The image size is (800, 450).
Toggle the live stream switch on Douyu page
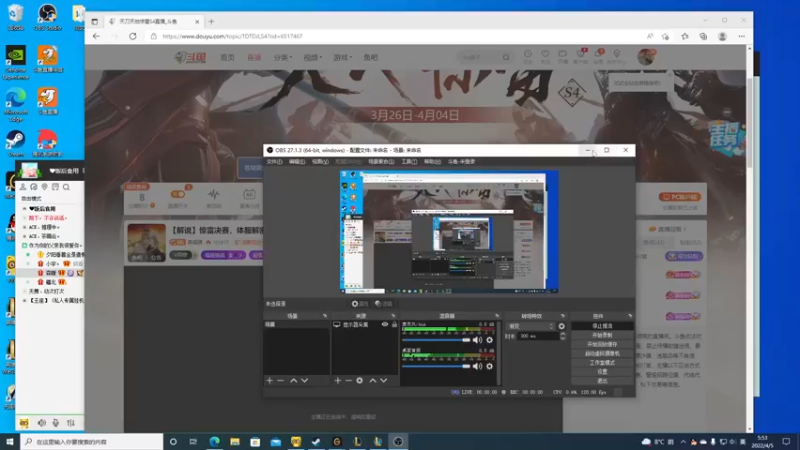pos(178,194)
